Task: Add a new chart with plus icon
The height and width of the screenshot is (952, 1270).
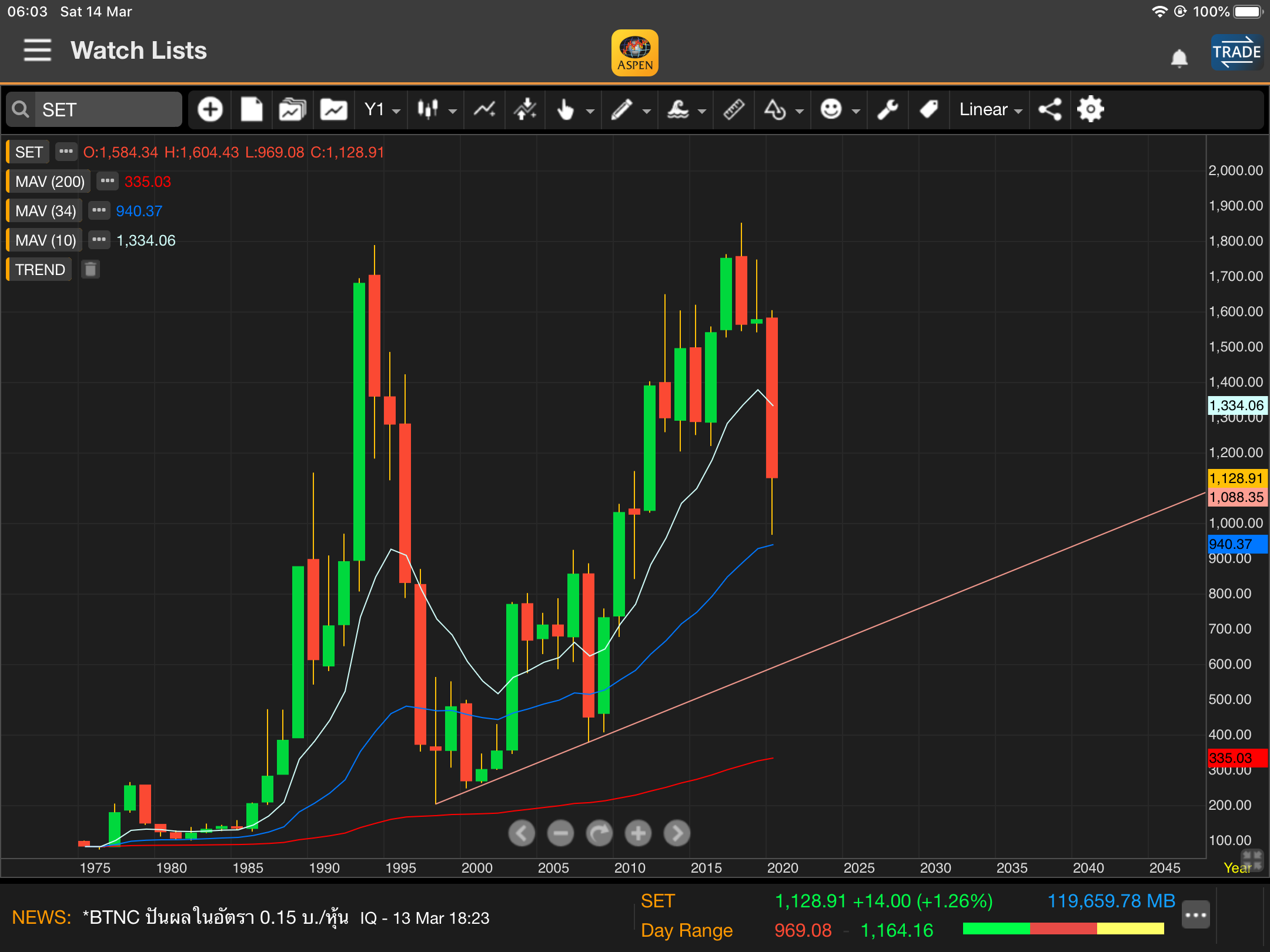Action: (210, 109)
